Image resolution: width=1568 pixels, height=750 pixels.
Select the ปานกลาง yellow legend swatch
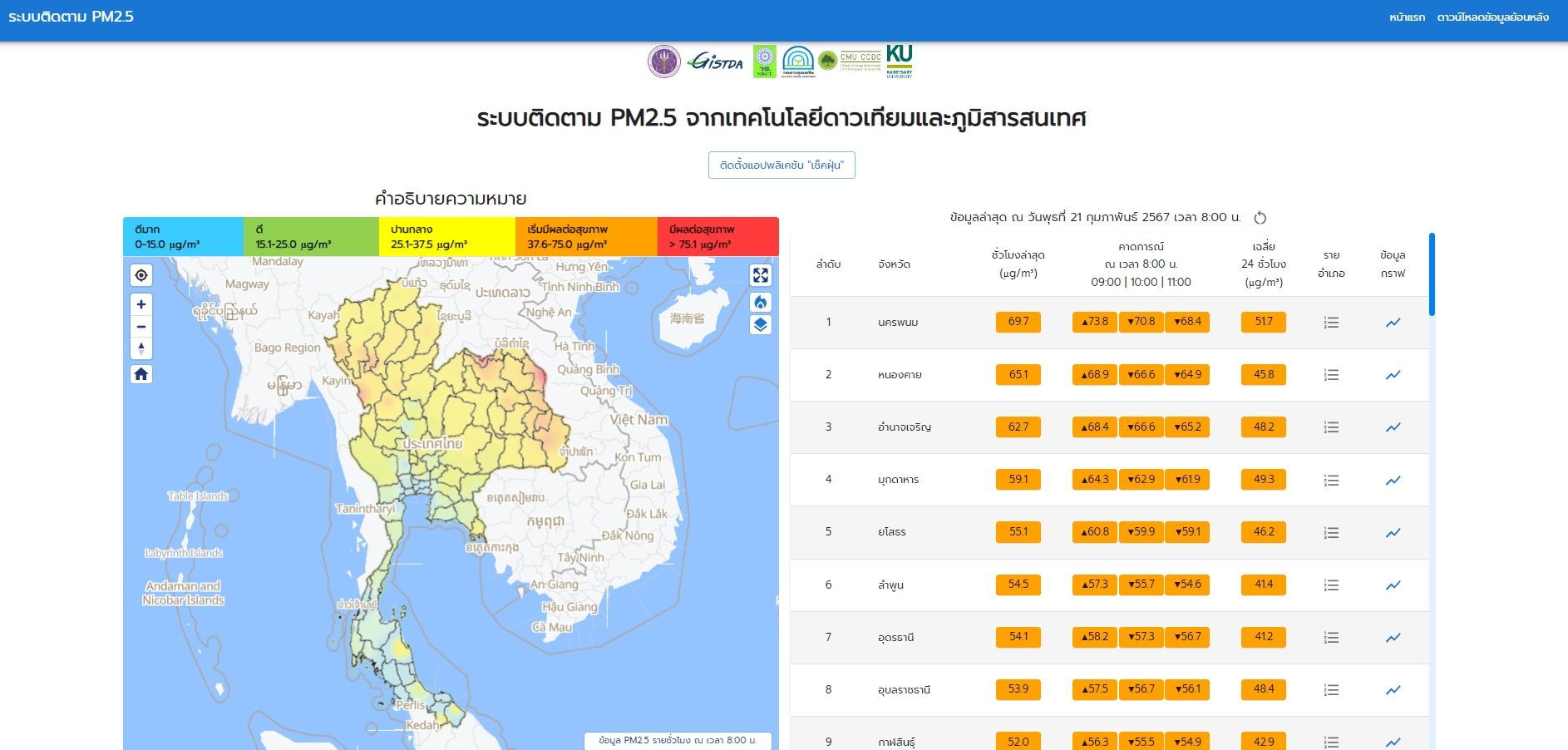tap(447, 236)
